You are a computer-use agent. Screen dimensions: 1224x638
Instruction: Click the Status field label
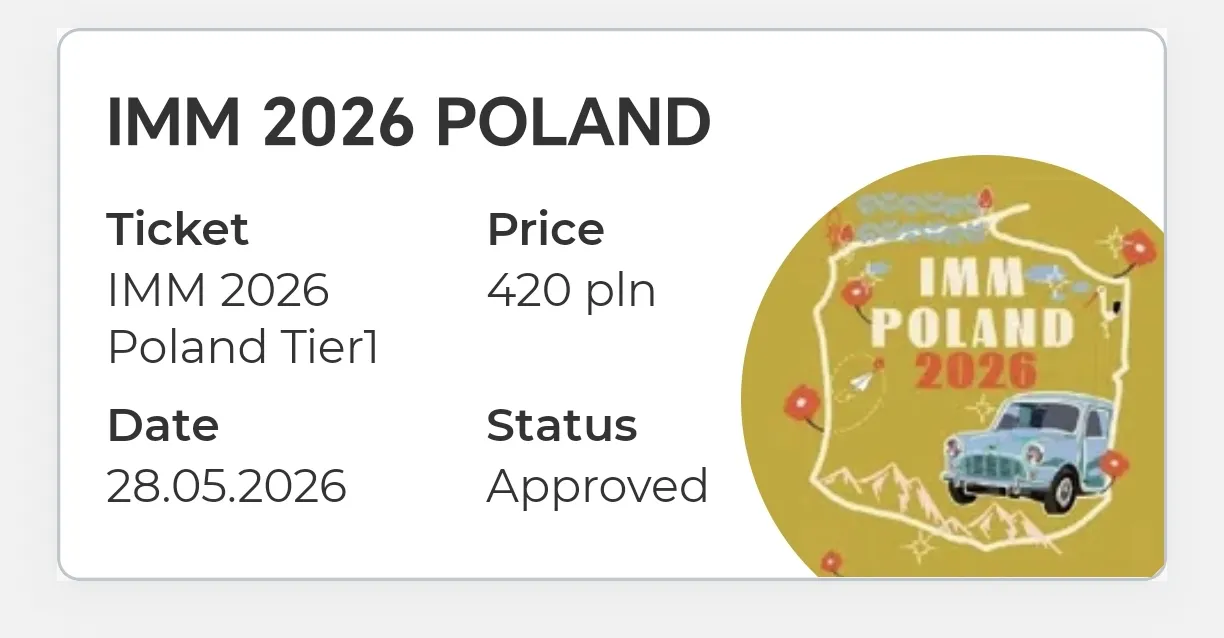coord(561,425)
